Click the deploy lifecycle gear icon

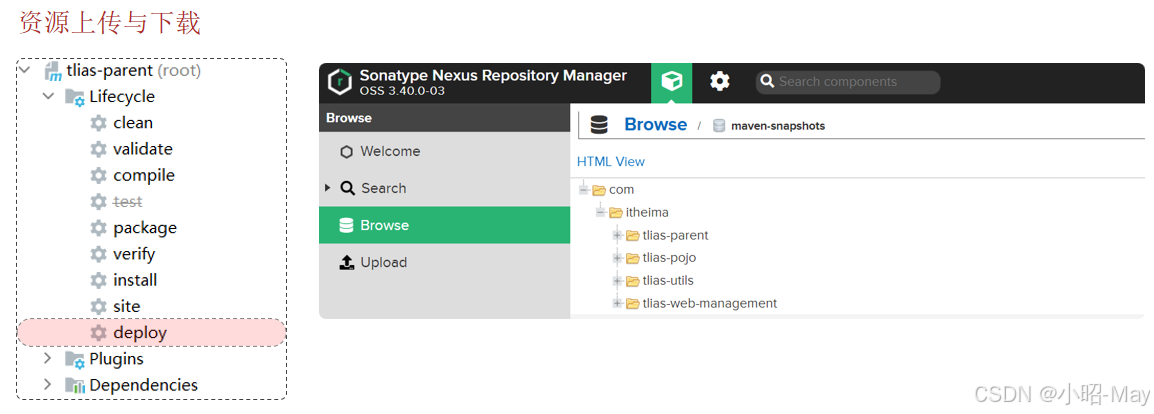point(99,333)
